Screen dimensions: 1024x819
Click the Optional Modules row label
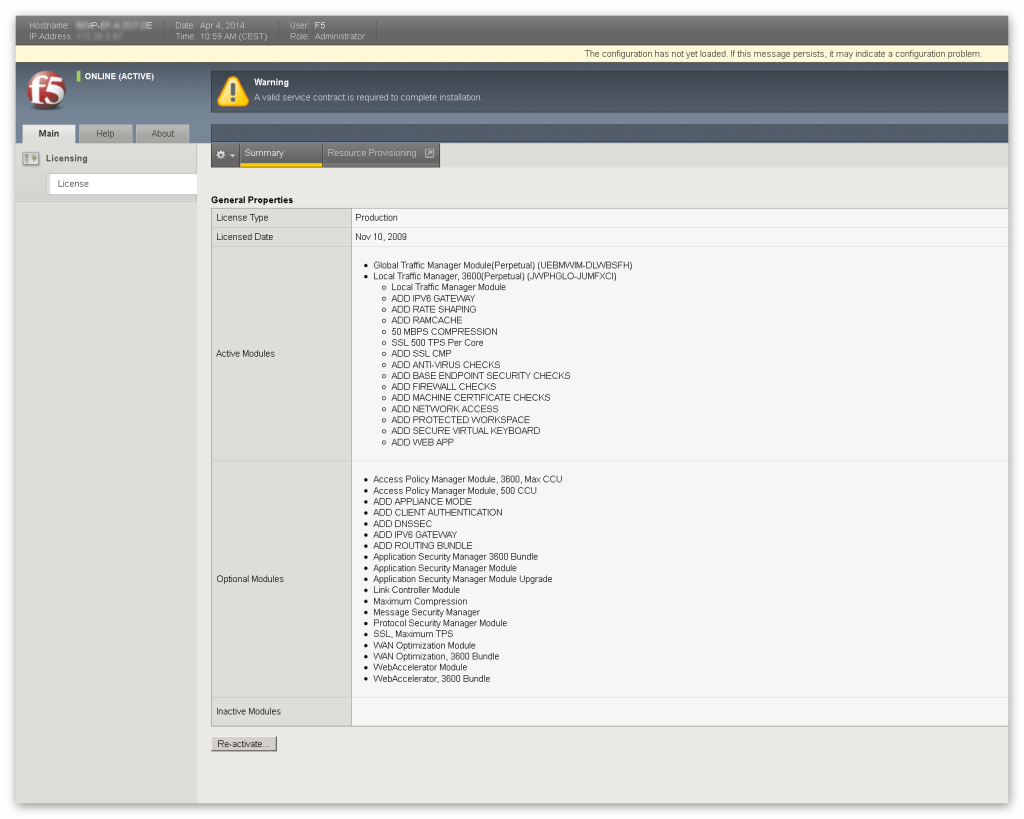[x=250, y=579]
